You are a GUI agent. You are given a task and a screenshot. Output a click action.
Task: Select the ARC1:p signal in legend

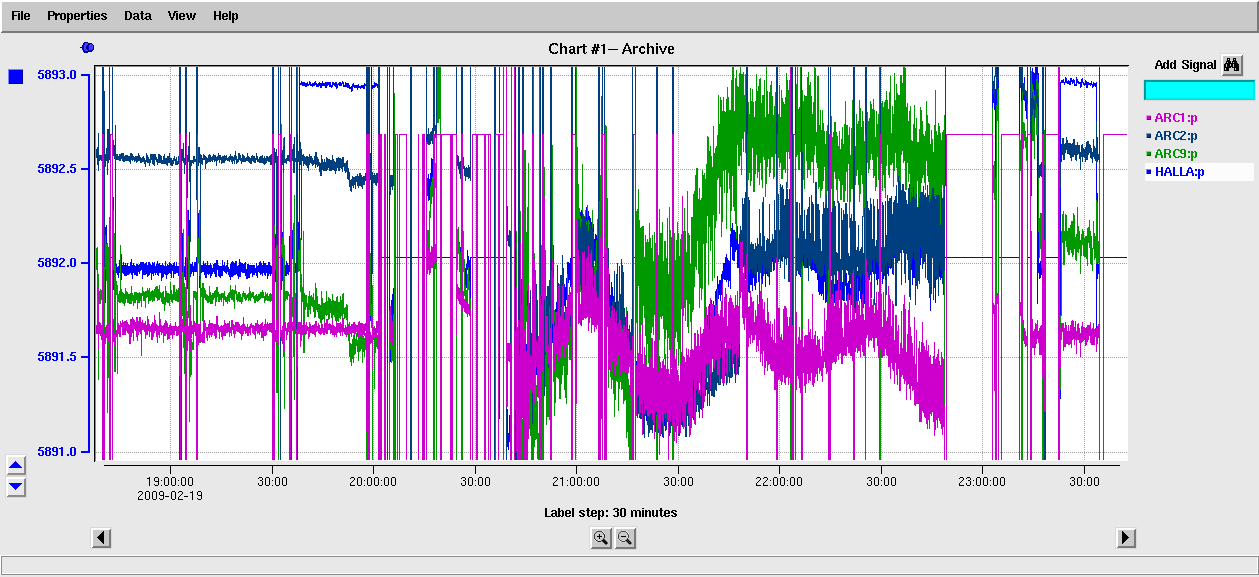[1176, 118]
